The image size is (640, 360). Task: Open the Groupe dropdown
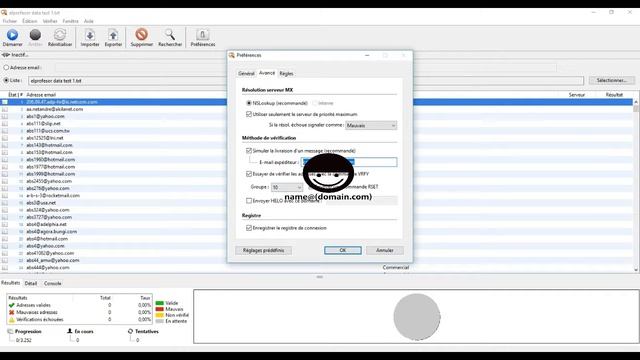[x=287, y=187]
